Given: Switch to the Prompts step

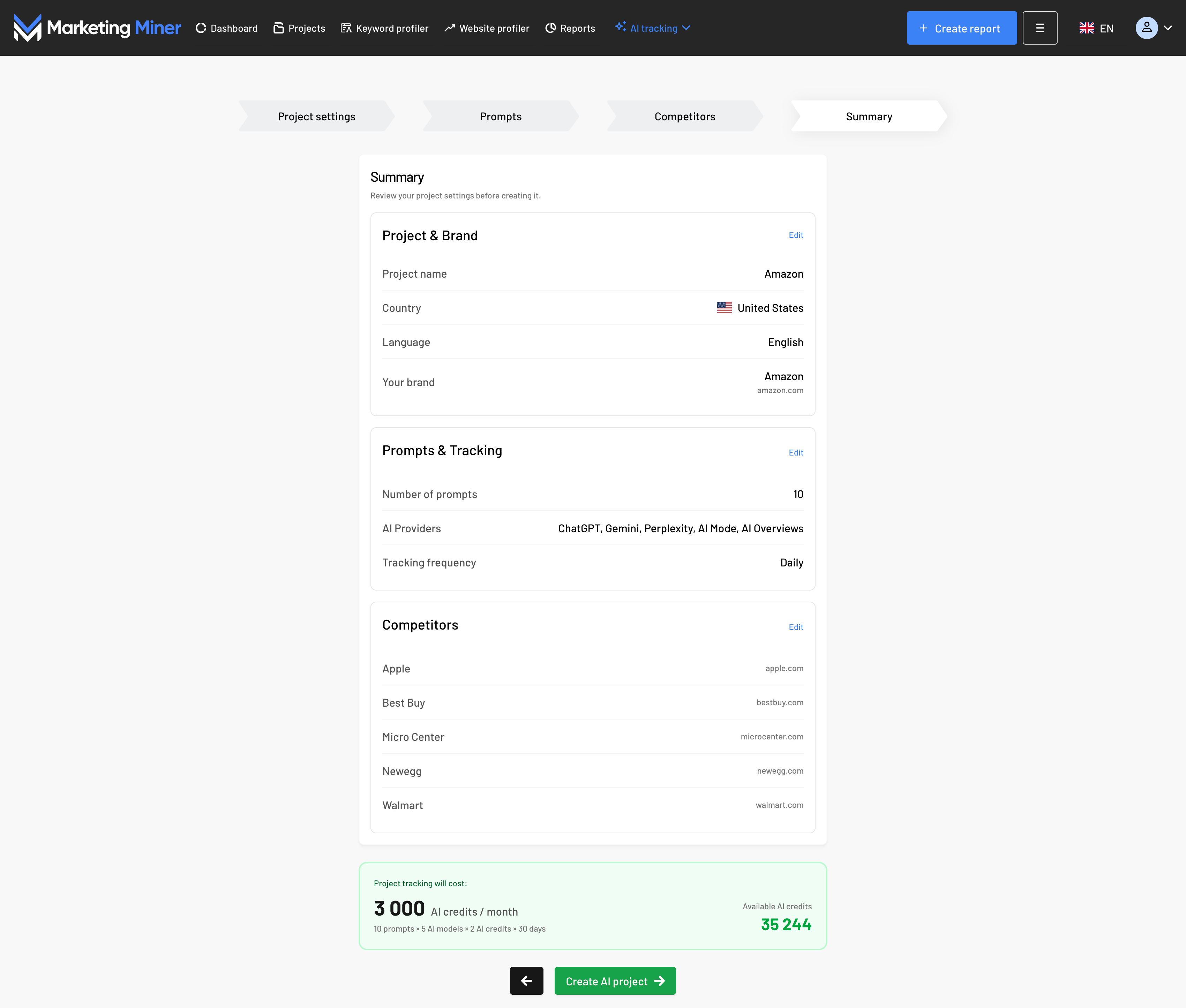Looking at the screenshot, I should 500,116.
